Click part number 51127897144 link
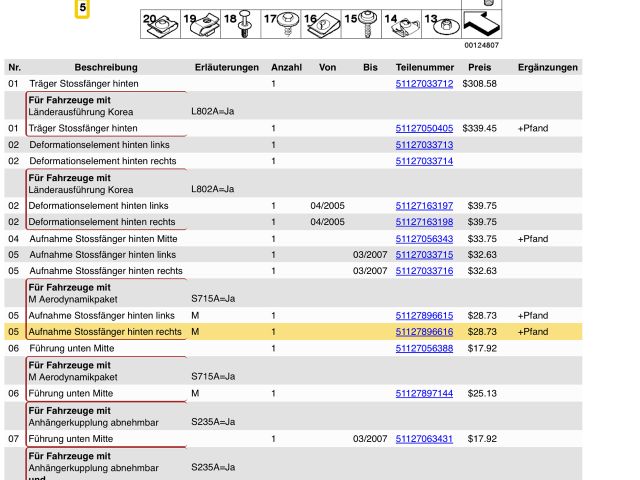This screenshot has width=640, height=480. pyautogui.click(x=424, y=394)
